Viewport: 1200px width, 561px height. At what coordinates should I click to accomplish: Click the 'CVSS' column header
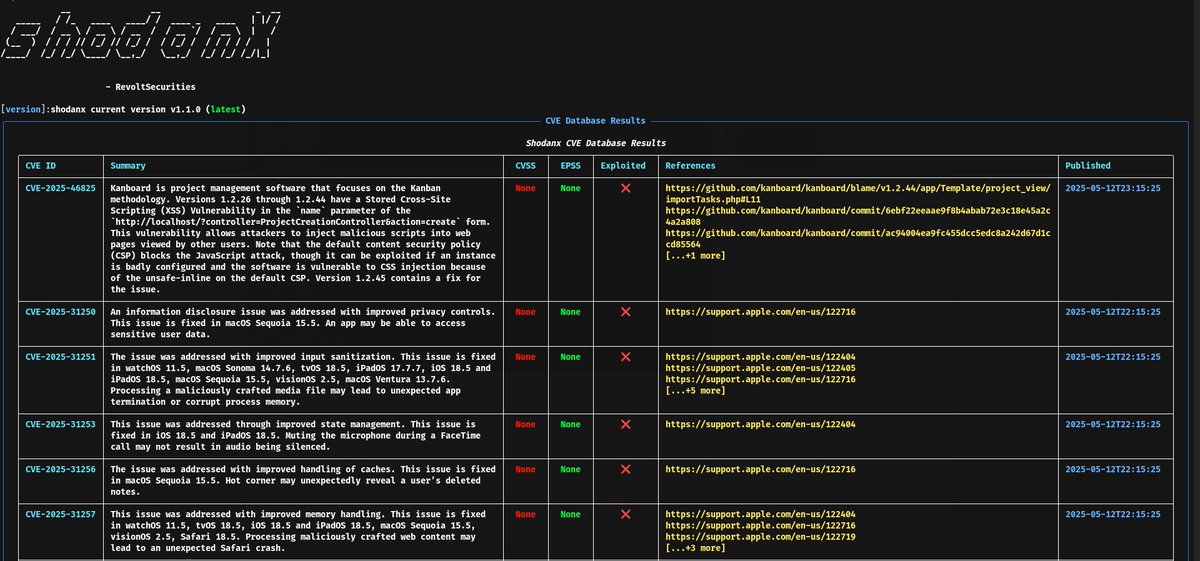525,166
